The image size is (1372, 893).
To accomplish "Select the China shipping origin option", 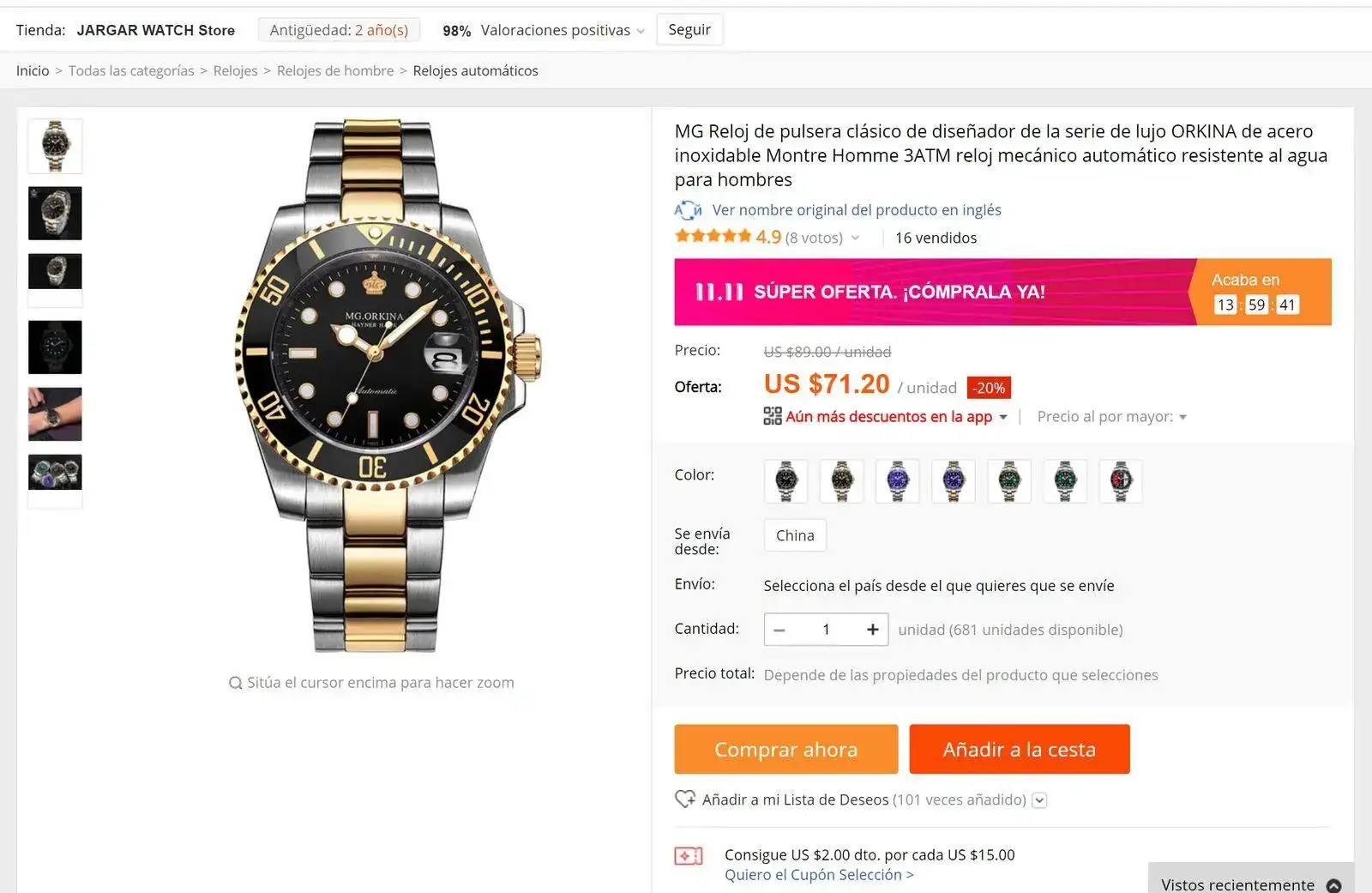I will coord(795,535).
